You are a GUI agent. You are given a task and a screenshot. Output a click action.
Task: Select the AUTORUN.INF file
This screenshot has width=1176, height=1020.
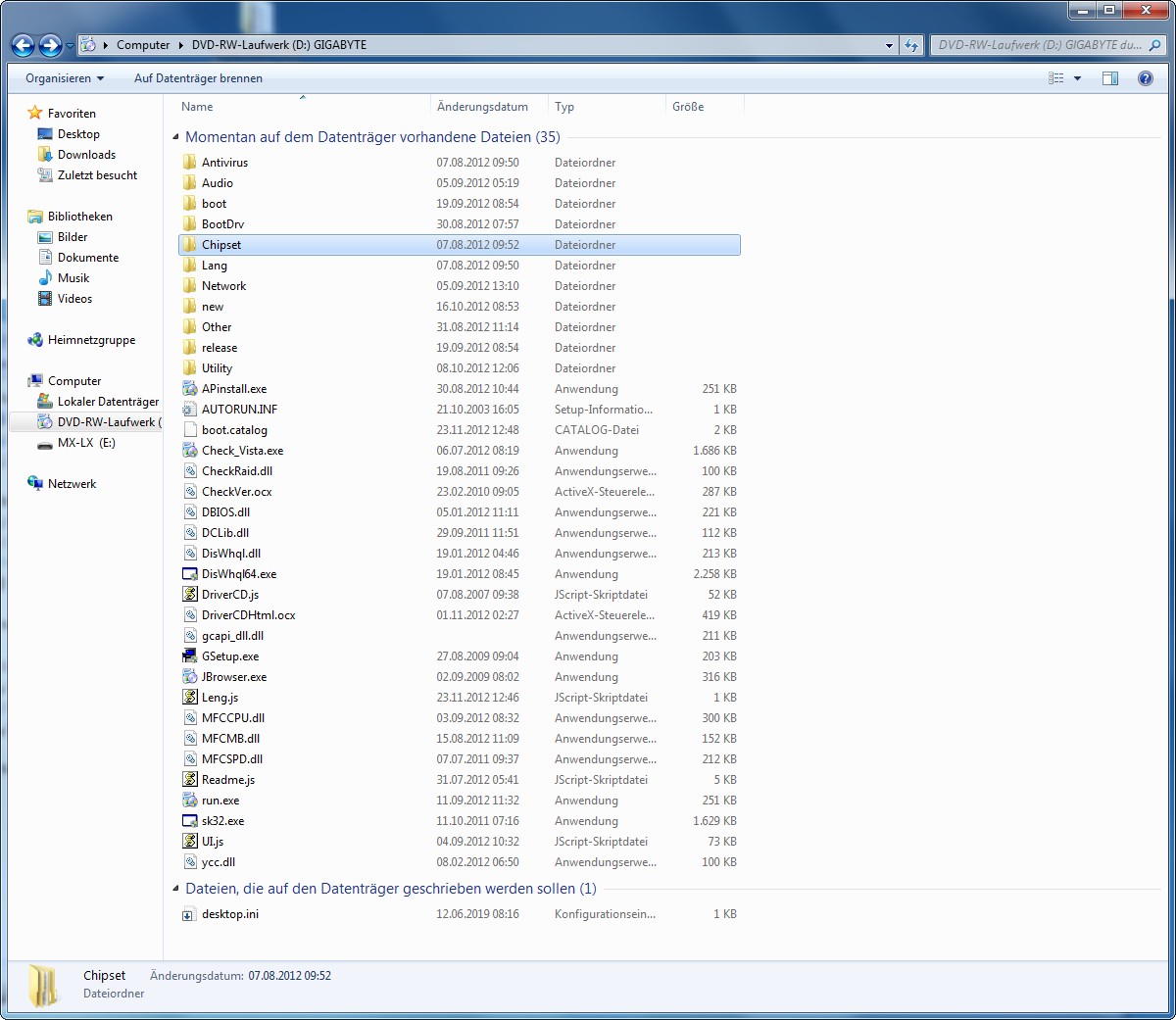pyautogui.click(x=239, y=410)
